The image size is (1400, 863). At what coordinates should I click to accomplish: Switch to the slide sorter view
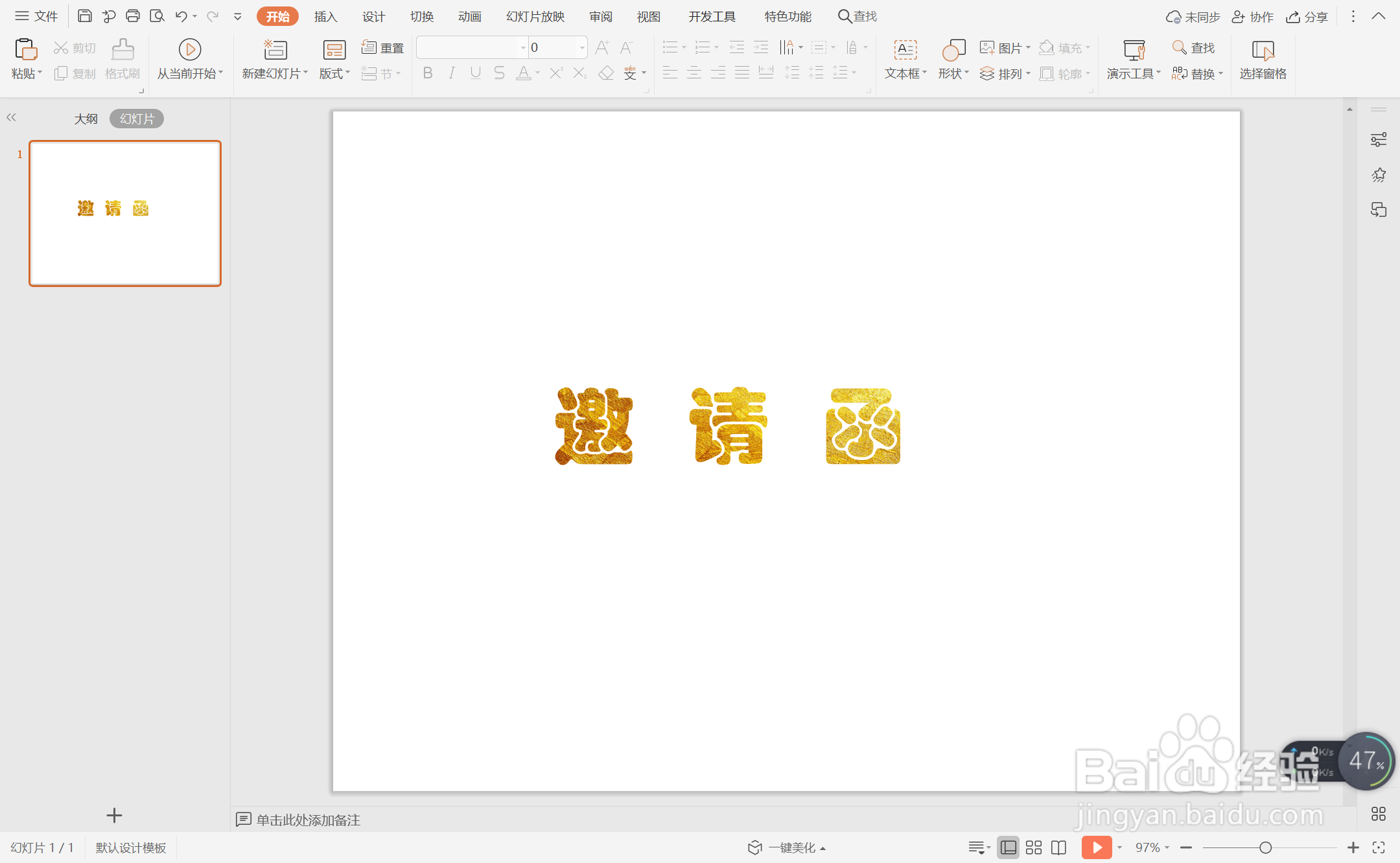tap(1034, 847)
